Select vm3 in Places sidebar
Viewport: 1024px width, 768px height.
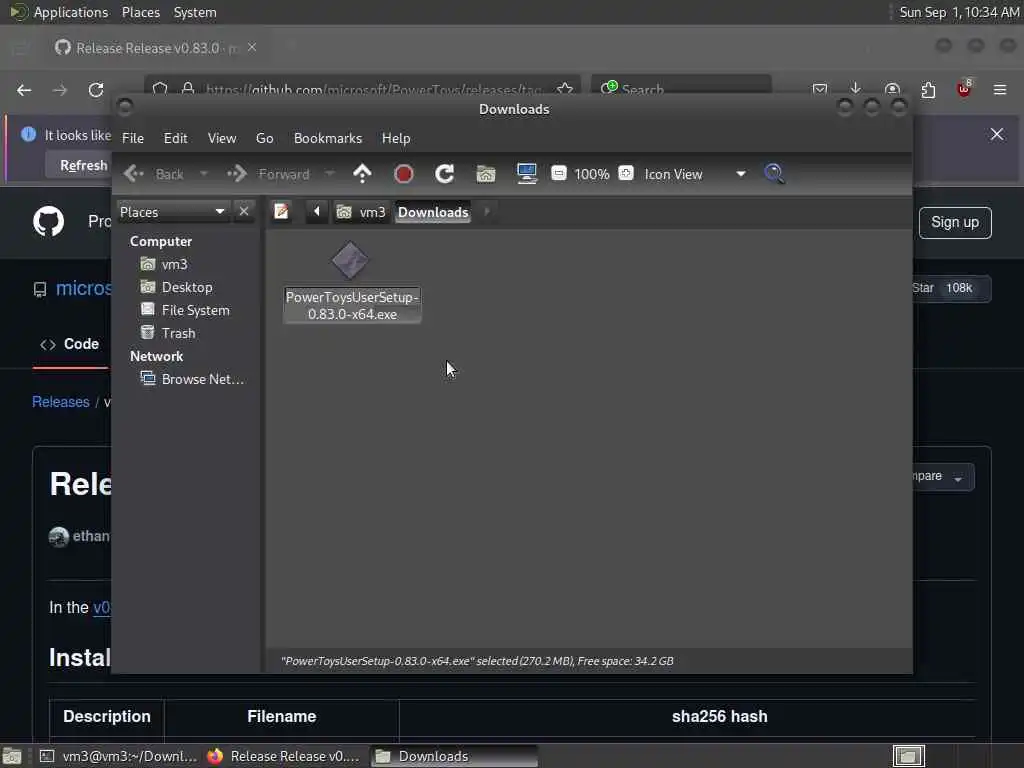click(x=174, y=264)
